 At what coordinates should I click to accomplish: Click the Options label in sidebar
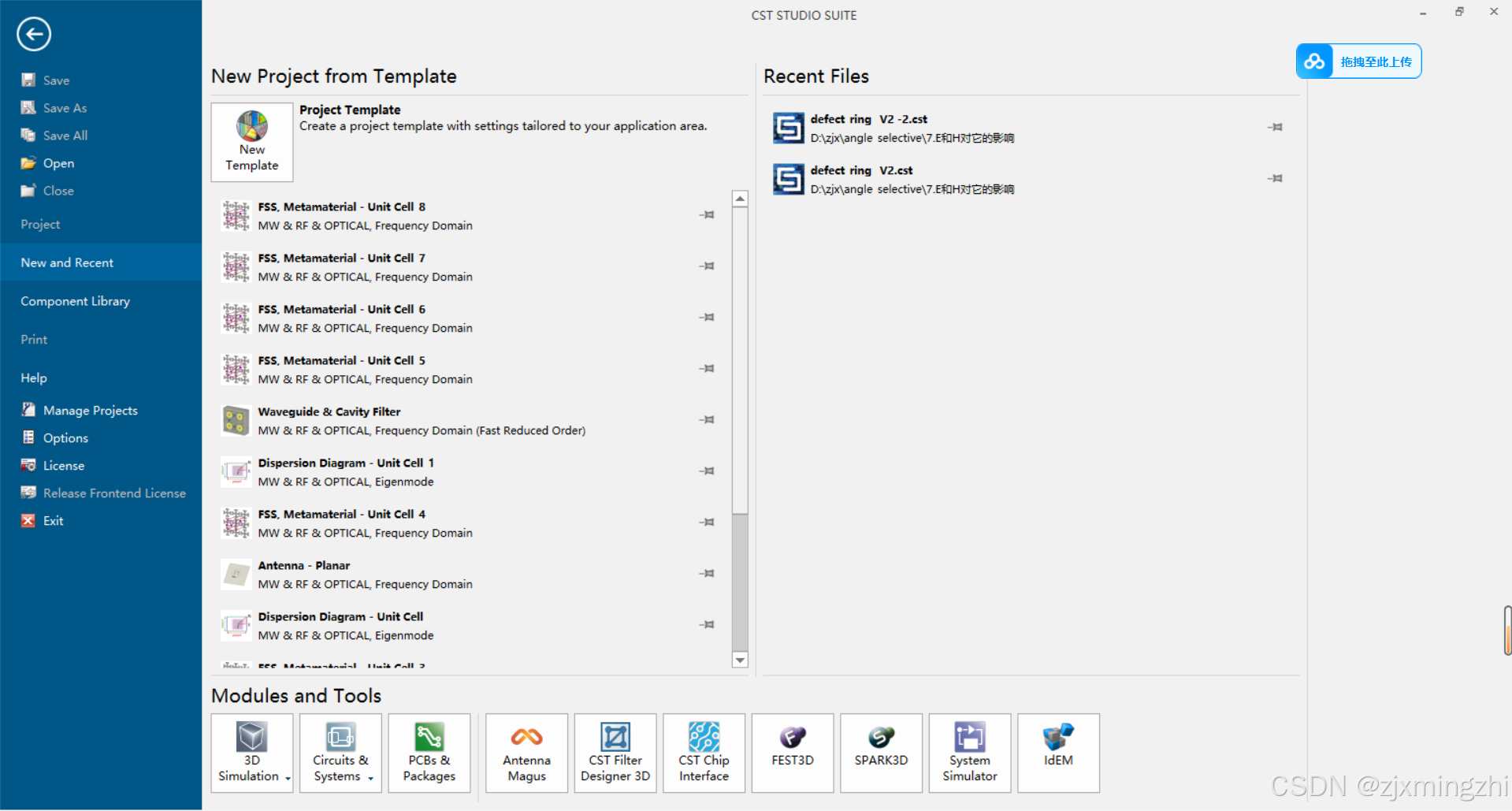[65, 437]
